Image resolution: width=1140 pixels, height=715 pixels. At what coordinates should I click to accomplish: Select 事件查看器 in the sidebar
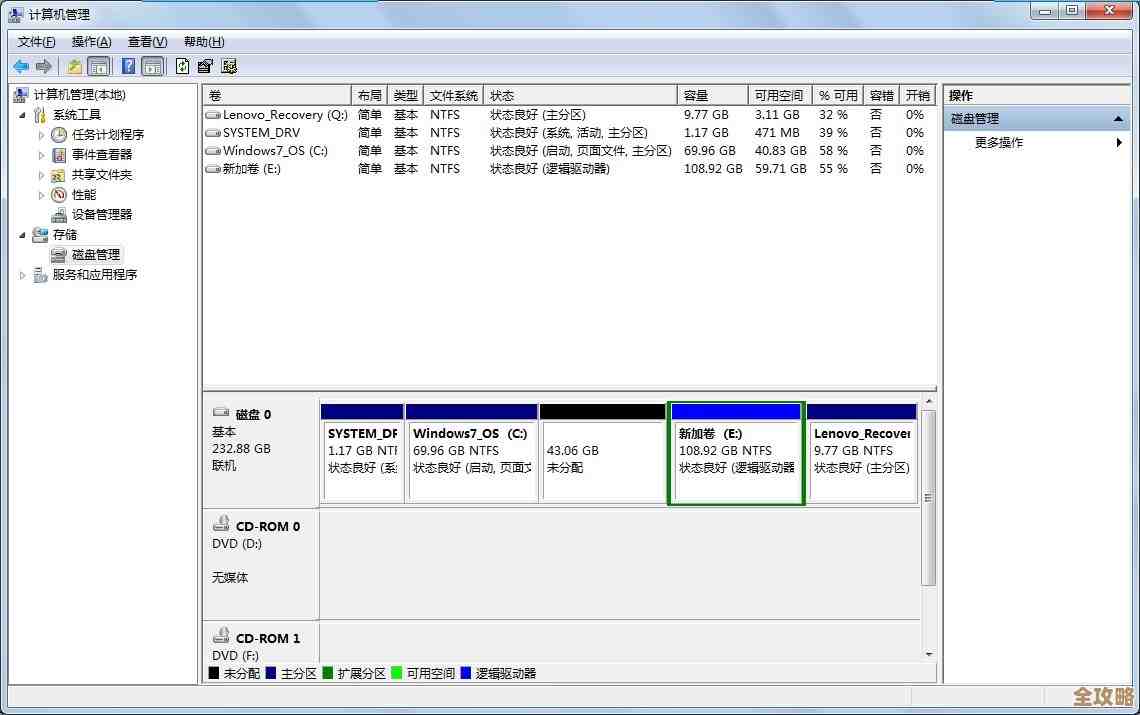[101, 154]
